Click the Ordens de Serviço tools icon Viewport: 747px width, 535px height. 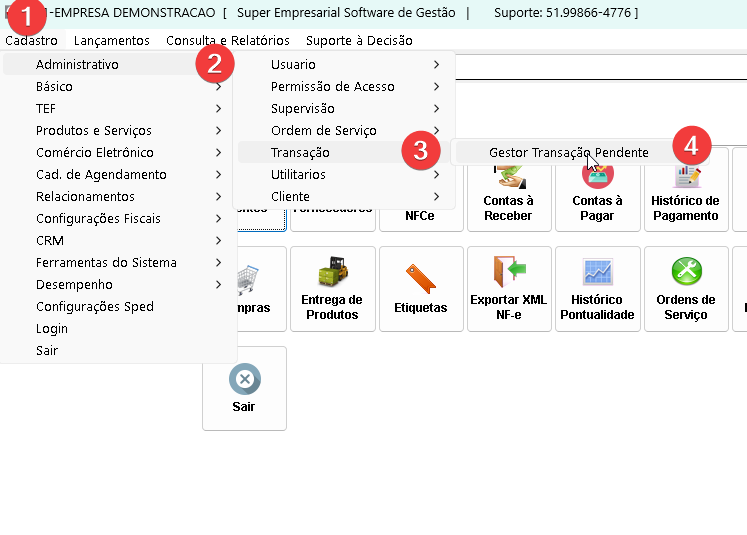click(686, 272)
